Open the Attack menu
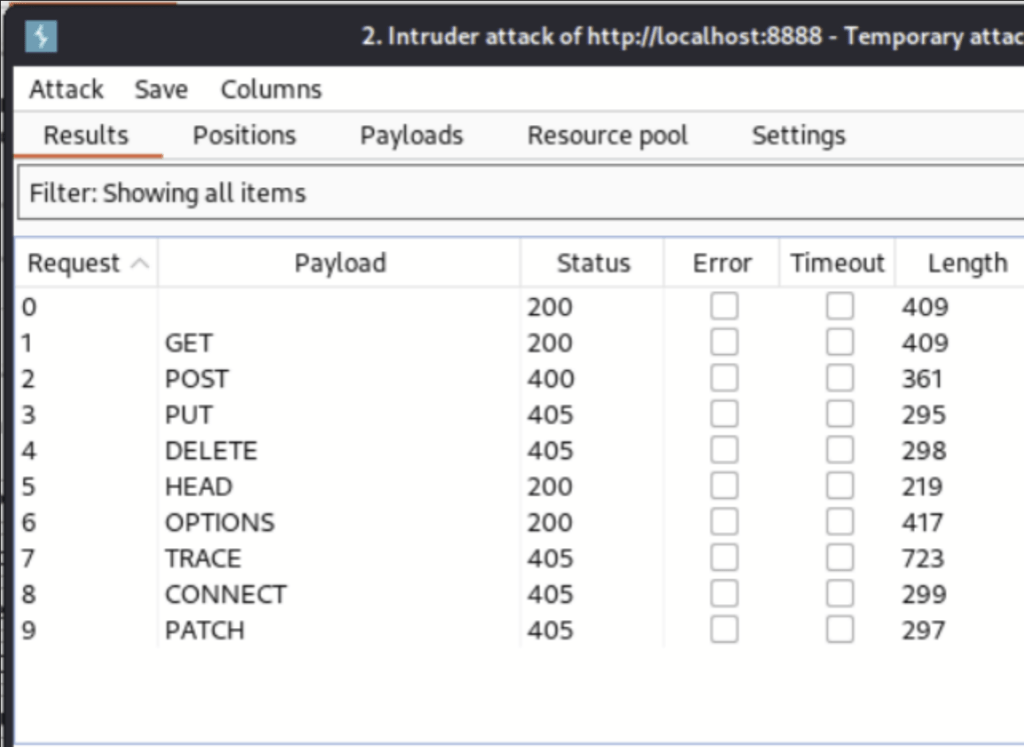This screenshot has width=1024, height=747. click(x=66, y=89)
